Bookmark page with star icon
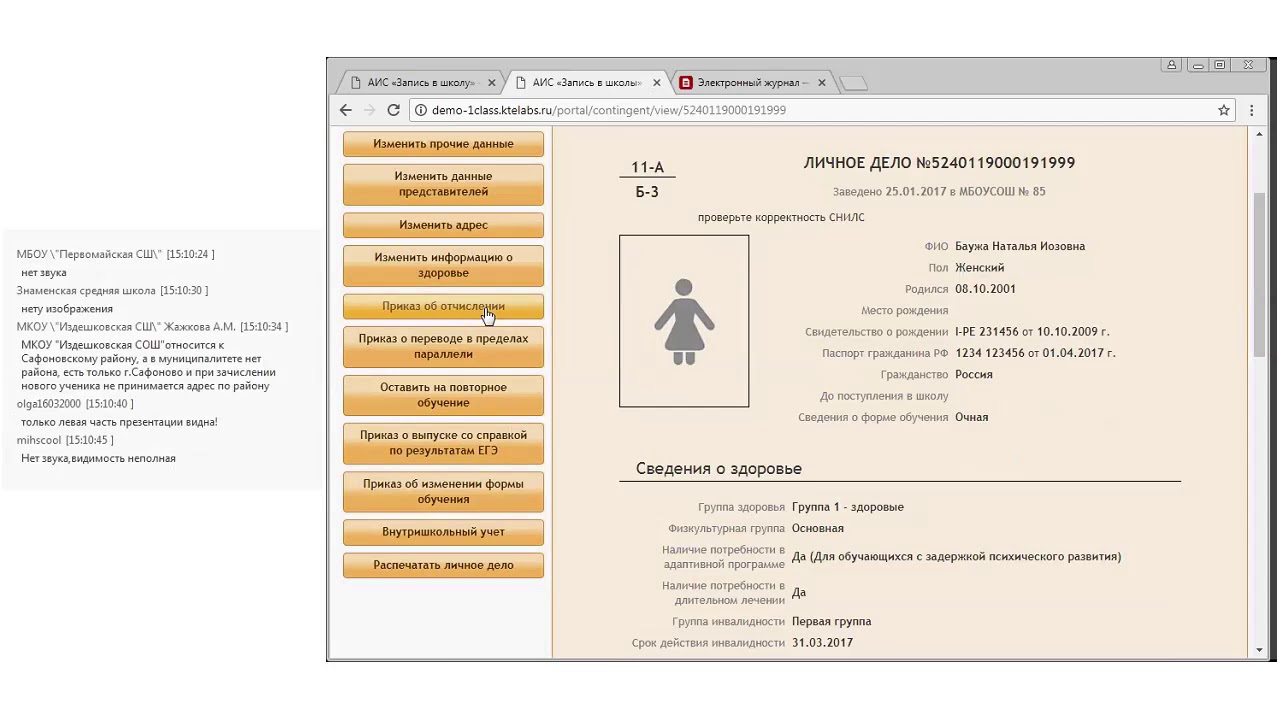Screen dimensions: 1280x720 (x=1223, y=110)
